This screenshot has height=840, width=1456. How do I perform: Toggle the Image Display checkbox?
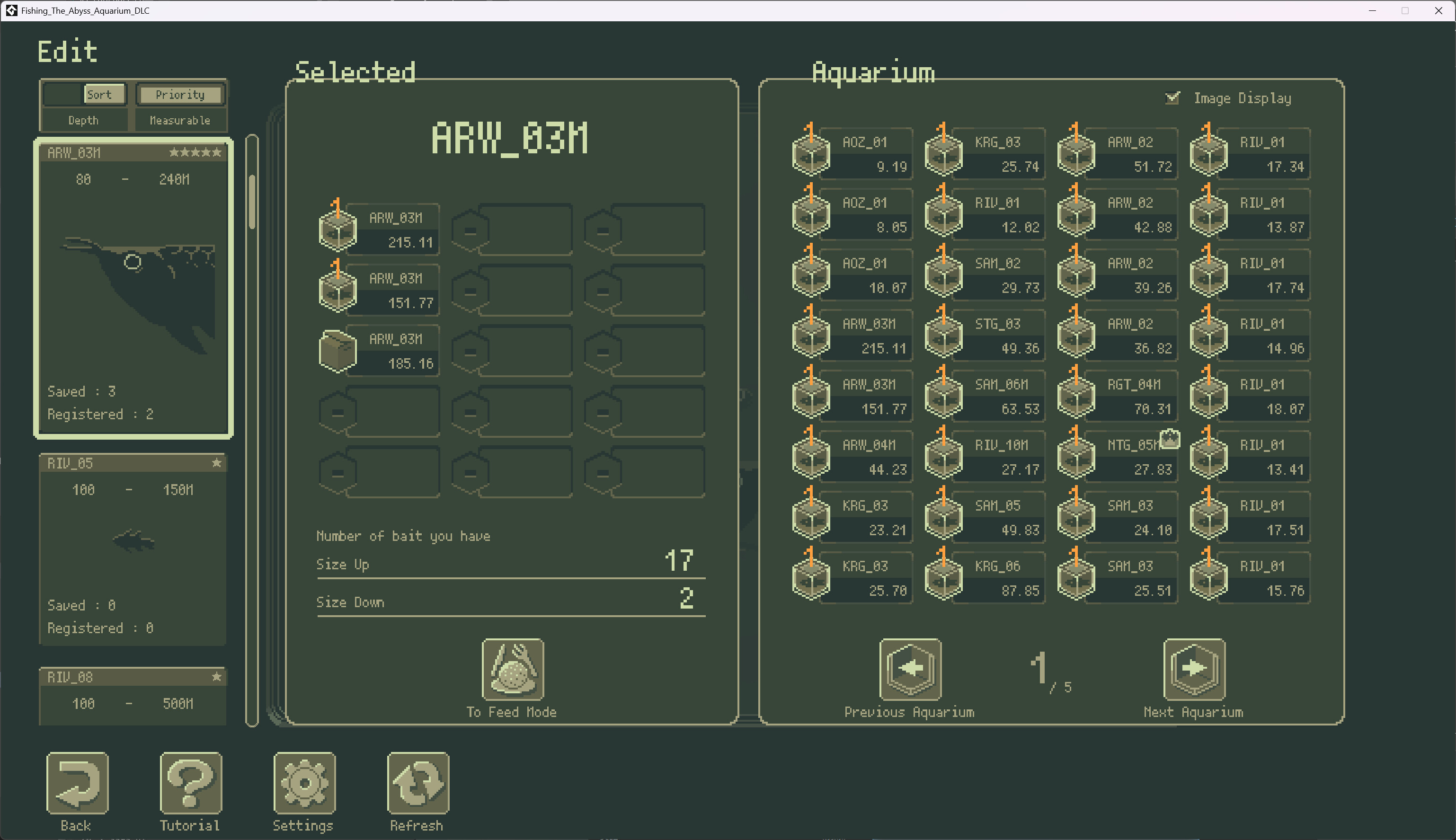click(x=1172, y=98)
